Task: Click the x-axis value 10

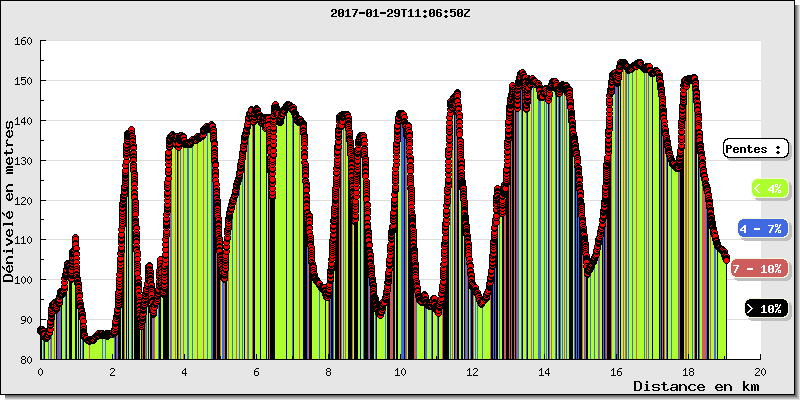Action: point(401,372)
